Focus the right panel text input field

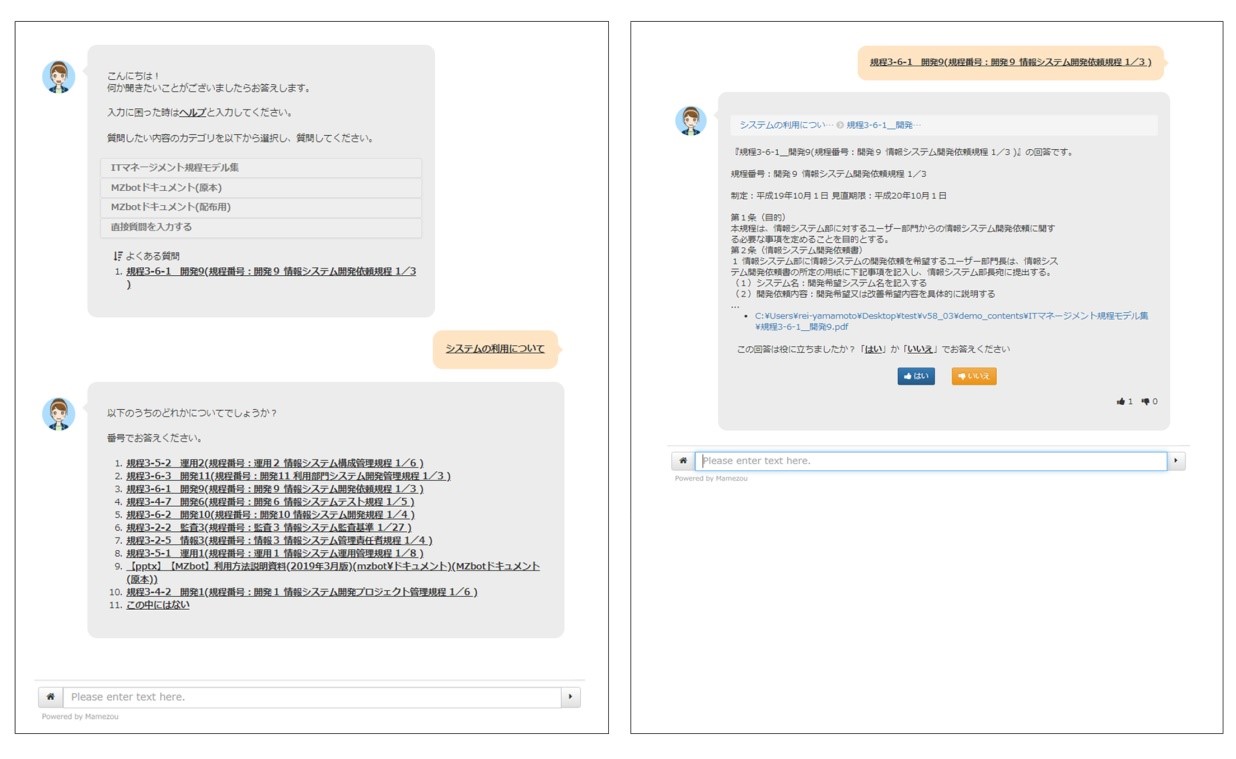pyautogui.click(x=931, y=461)
